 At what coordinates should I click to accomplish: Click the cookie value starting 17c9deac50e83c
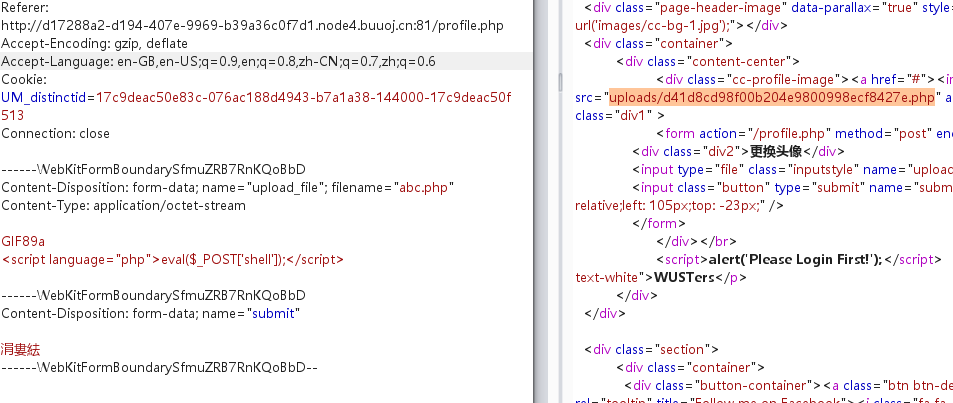pos(304,97)
